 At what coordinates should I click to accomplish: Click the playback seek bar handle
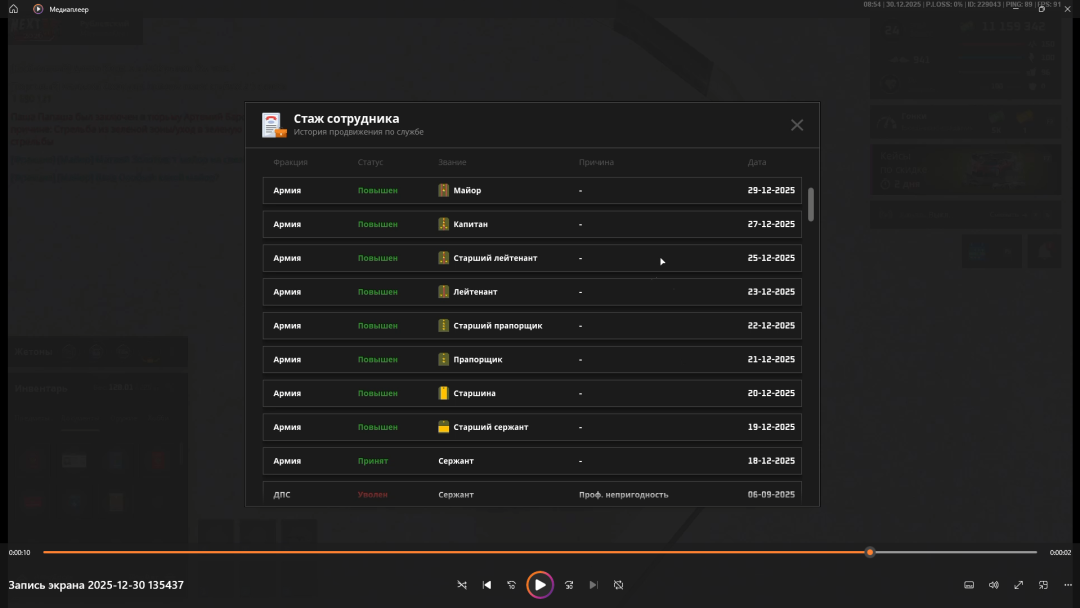pyautogui.click(x=870, y=552)
